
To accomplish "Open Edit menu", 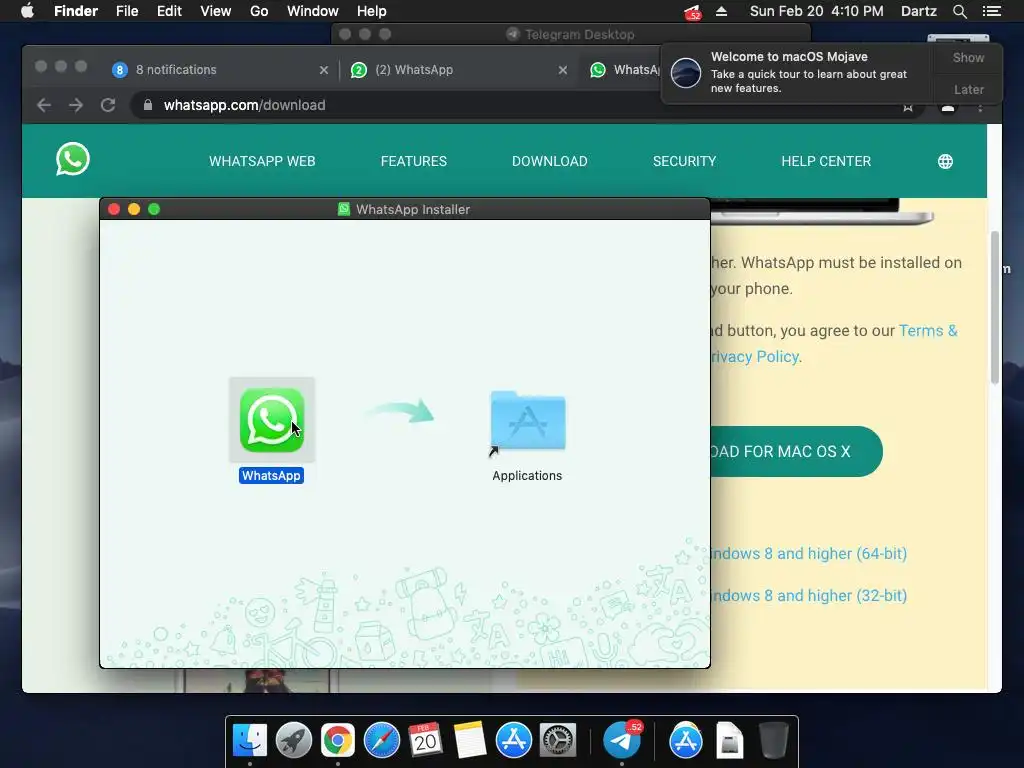I will (169, 11).
